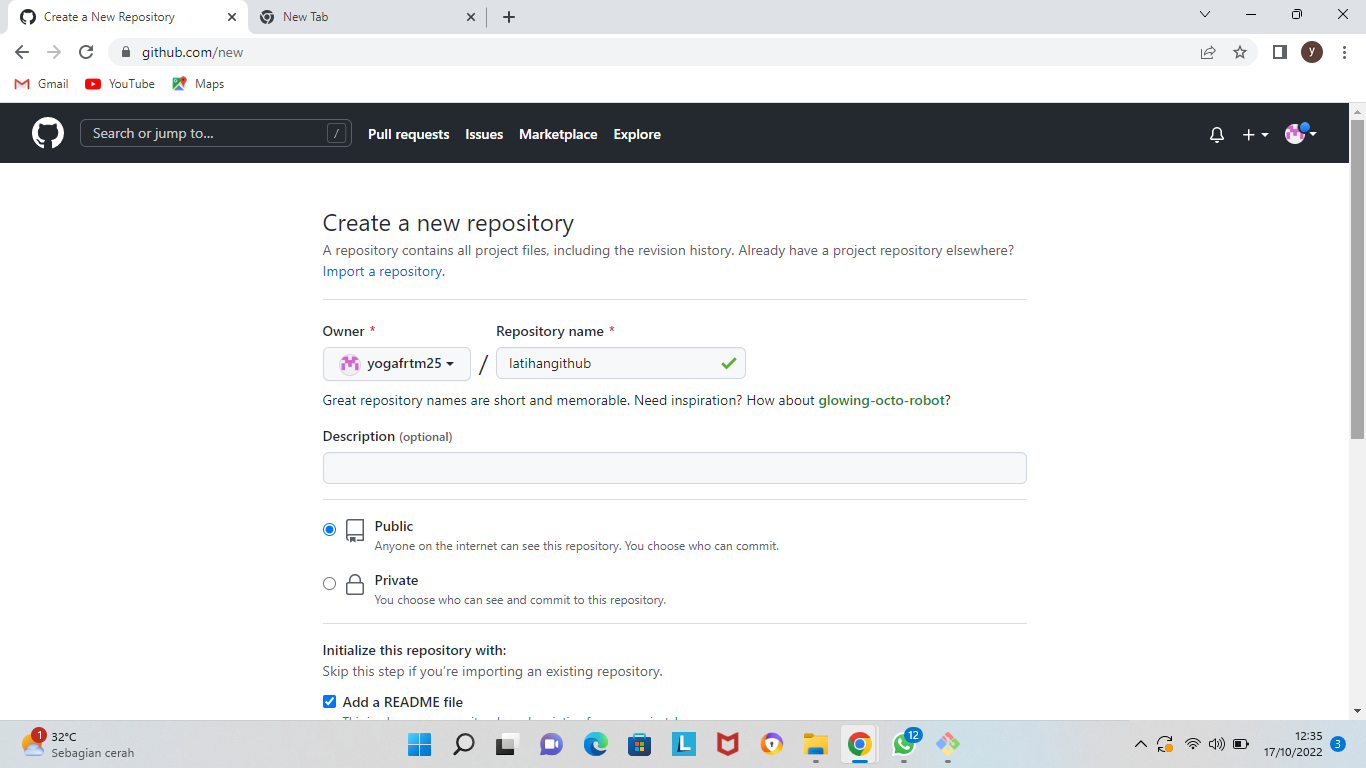1366x768 pixels.
Task: Open YouTube from the bookmarks bar
Action: (x=119, y=84)
